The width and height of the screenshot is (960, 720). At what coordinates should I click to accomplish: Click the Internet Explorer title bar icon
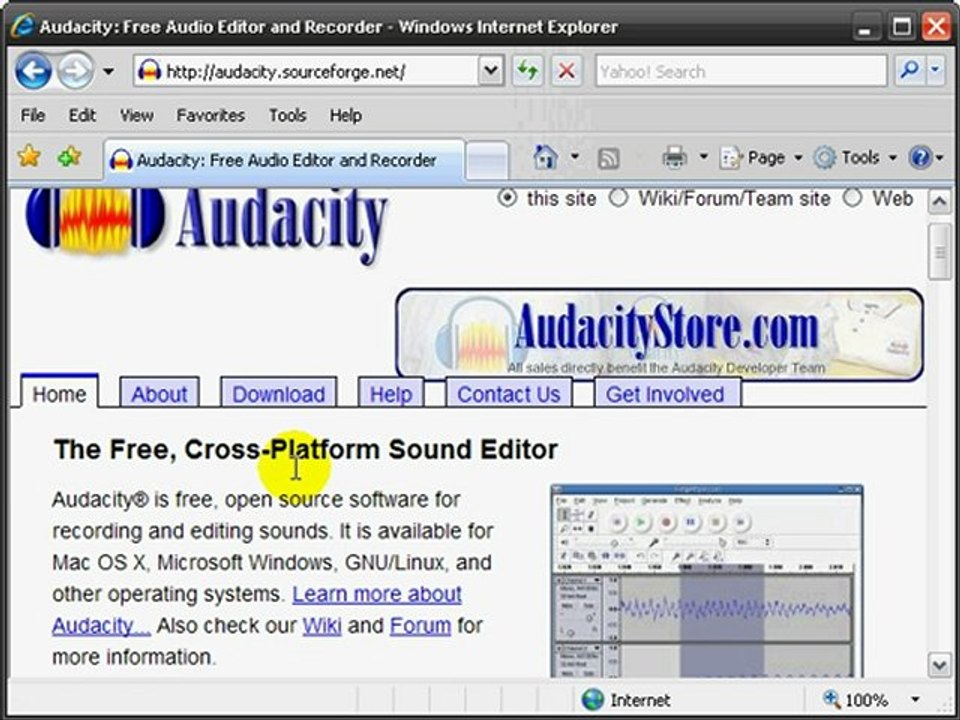23,26
